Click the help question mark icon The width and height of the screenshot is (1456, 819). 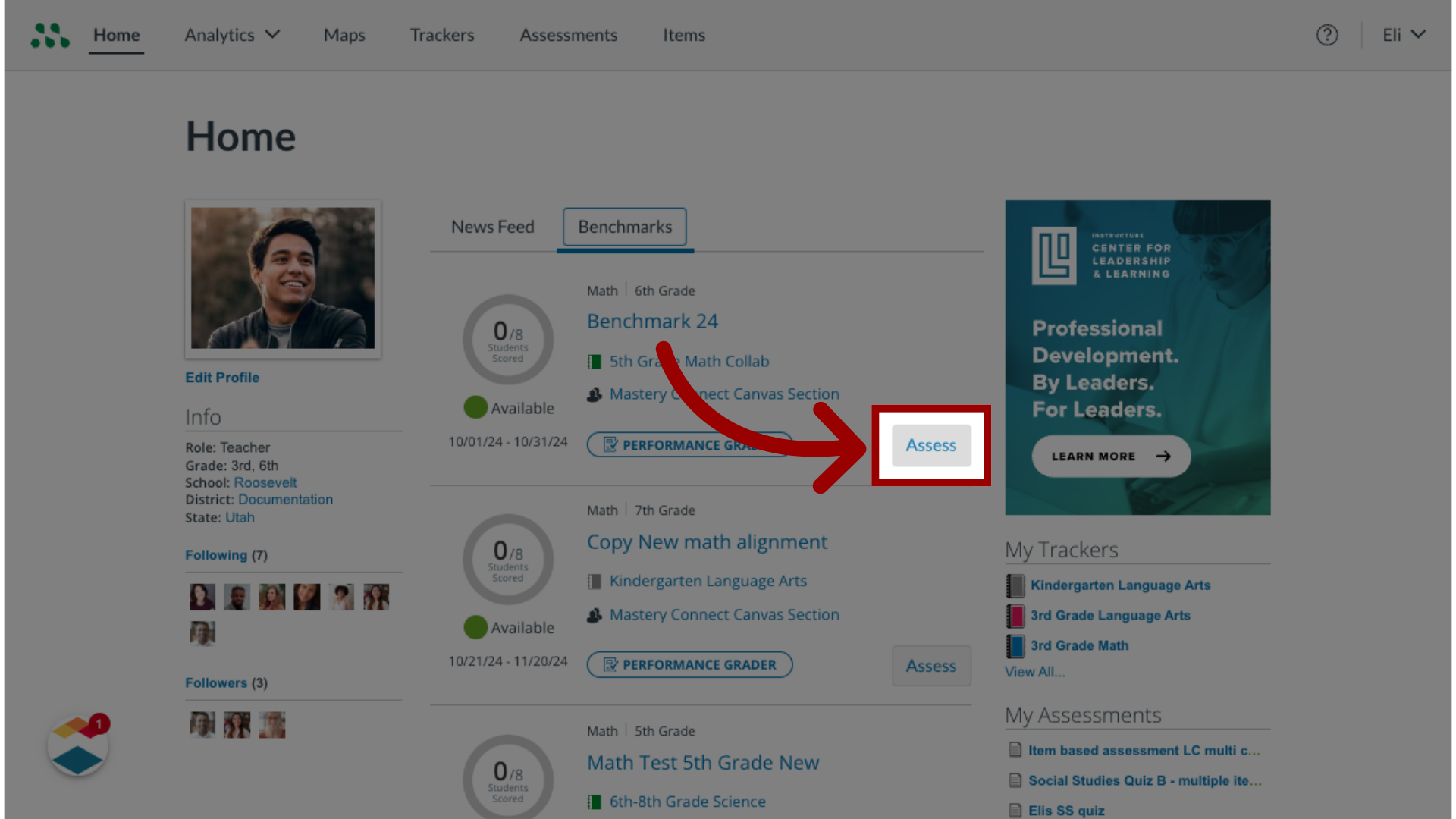click(1327, 35)
